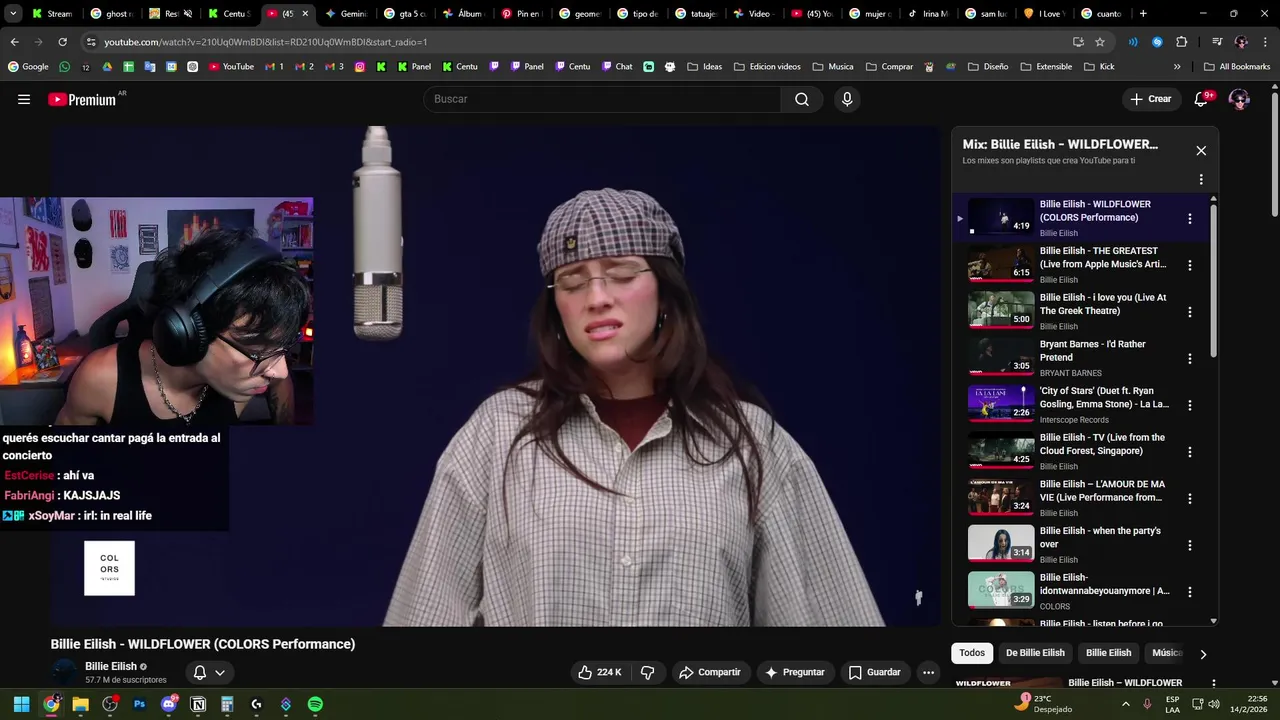Select the Billie Eilish filter chip

(1108, 653)
